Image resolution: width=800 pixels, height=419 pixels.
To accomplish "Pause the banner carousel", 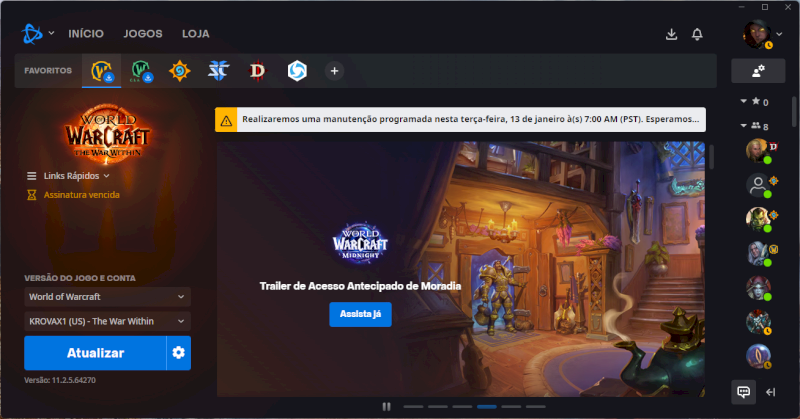I will [x=386, y=407].
